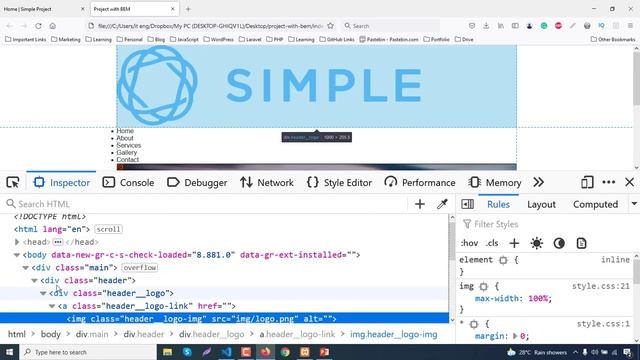Click the Home link on the page

125,131
